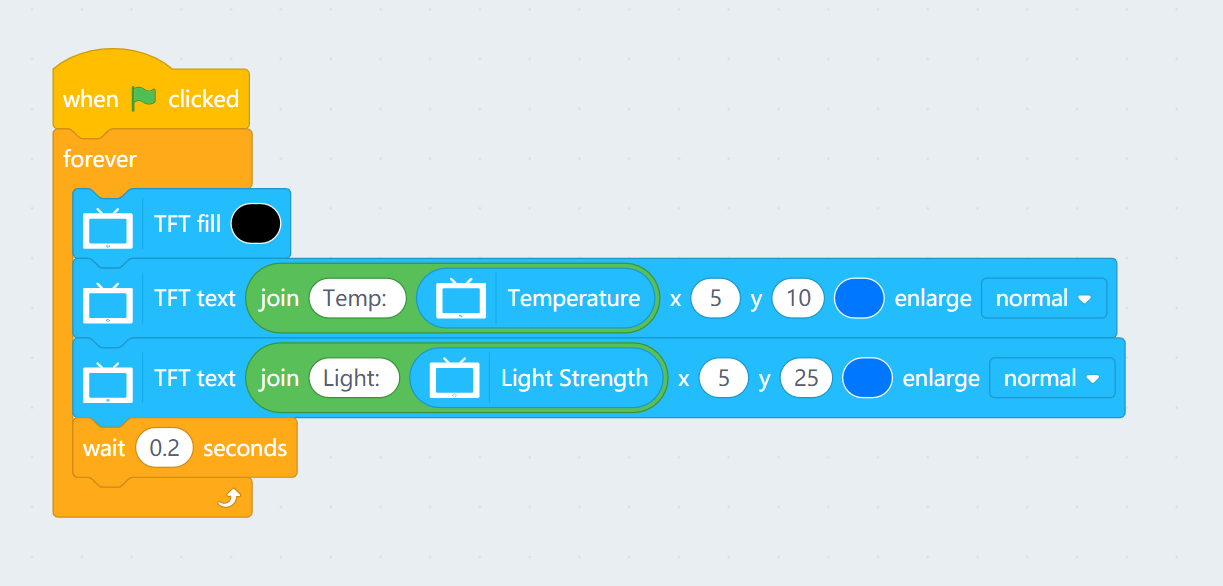
Task: Edit the "Light:" join text field
Action: 354,378
